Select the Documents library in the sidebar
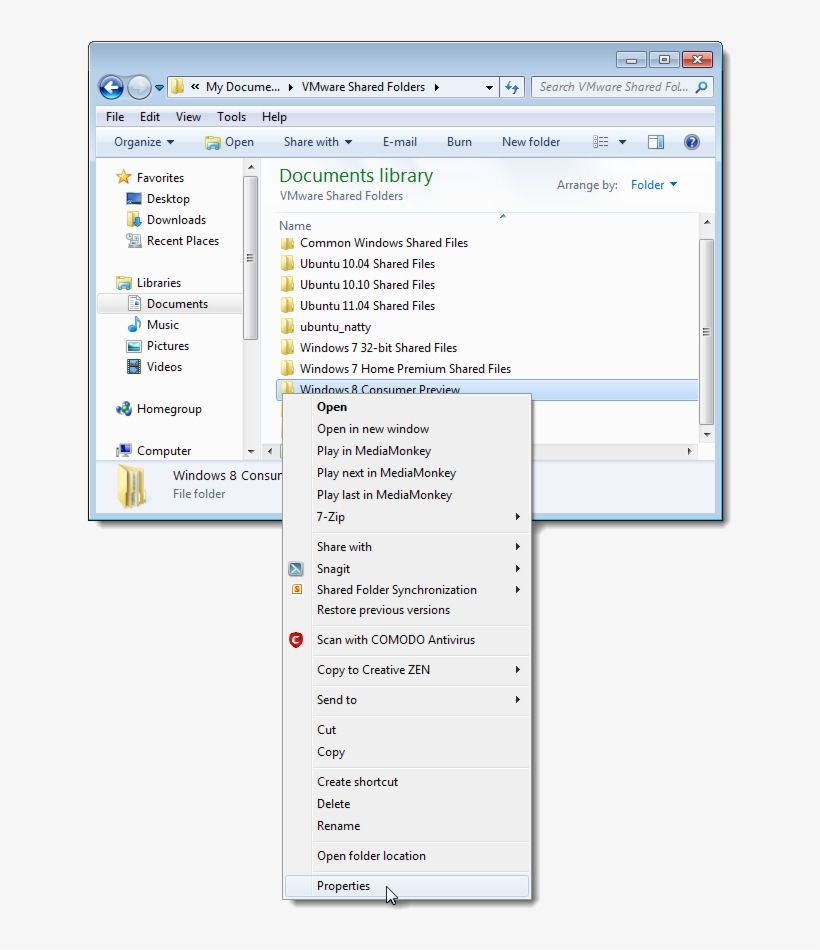The height and width of the screenshot is (950, 820). coord(178,303)
